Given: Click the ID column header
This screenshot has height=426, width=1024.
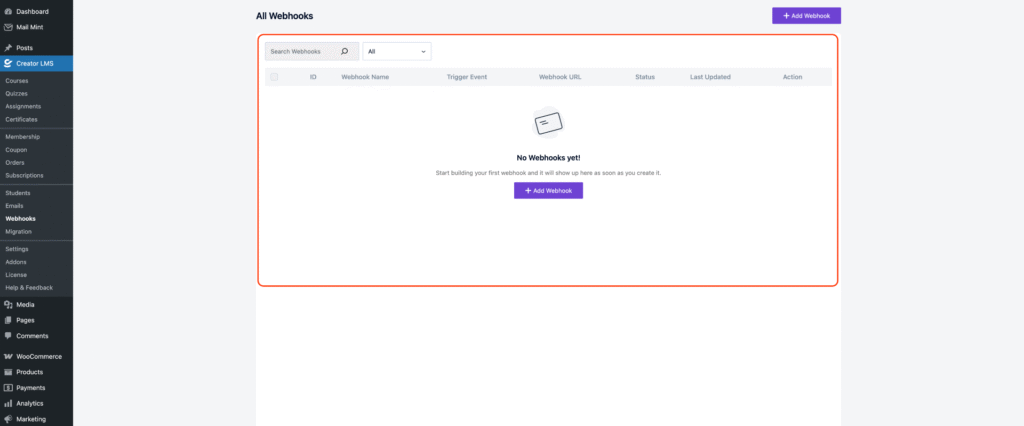Looking at the screenshot, I should point(313,77).
